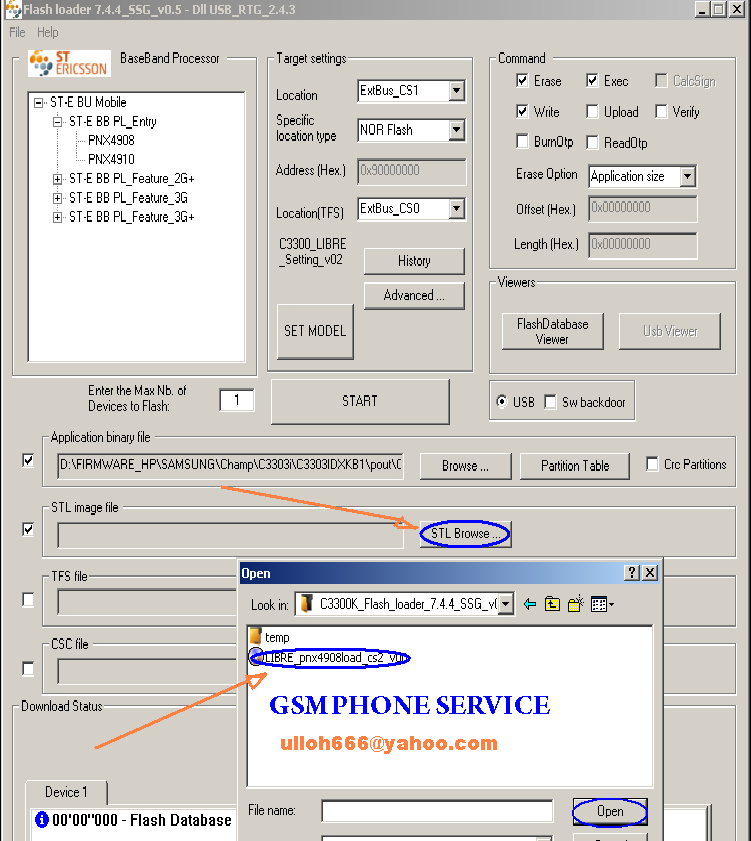Image resolution: width=751 pixels, height=841 pixels.
Task: Click the ST Ericsson logo
Action: [70, 63]
